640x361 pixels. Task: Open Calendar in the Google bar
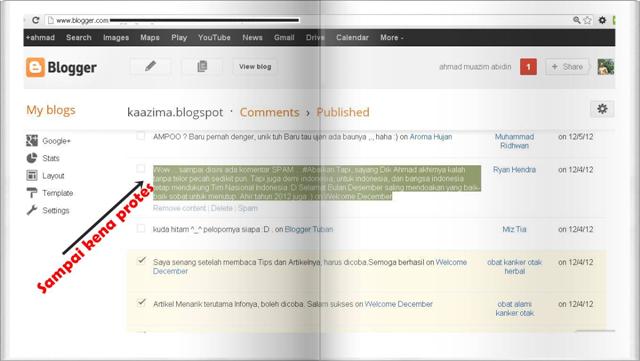click(x=352, y=38)
